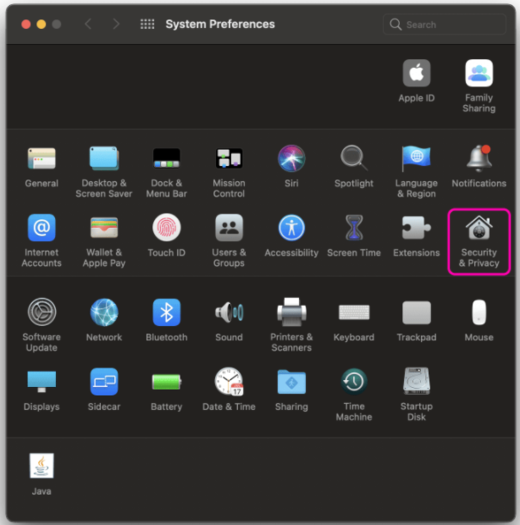Go forward with the right chevron
The width and height of the screenshot is (520, 525).
[116, 24]
